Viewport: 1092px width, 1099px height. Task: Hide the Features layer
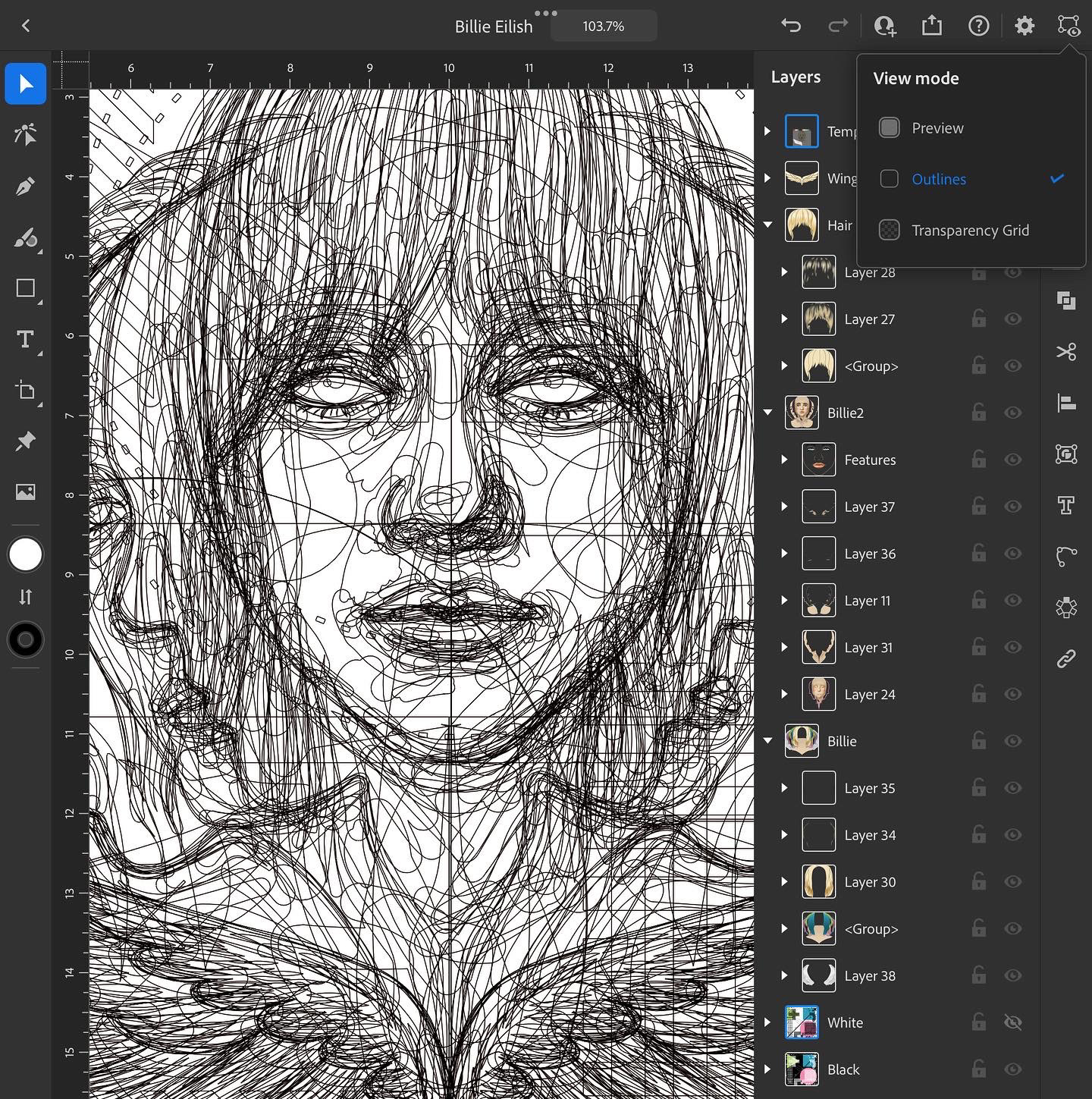pyautogui.click(x=1012, y=460)
